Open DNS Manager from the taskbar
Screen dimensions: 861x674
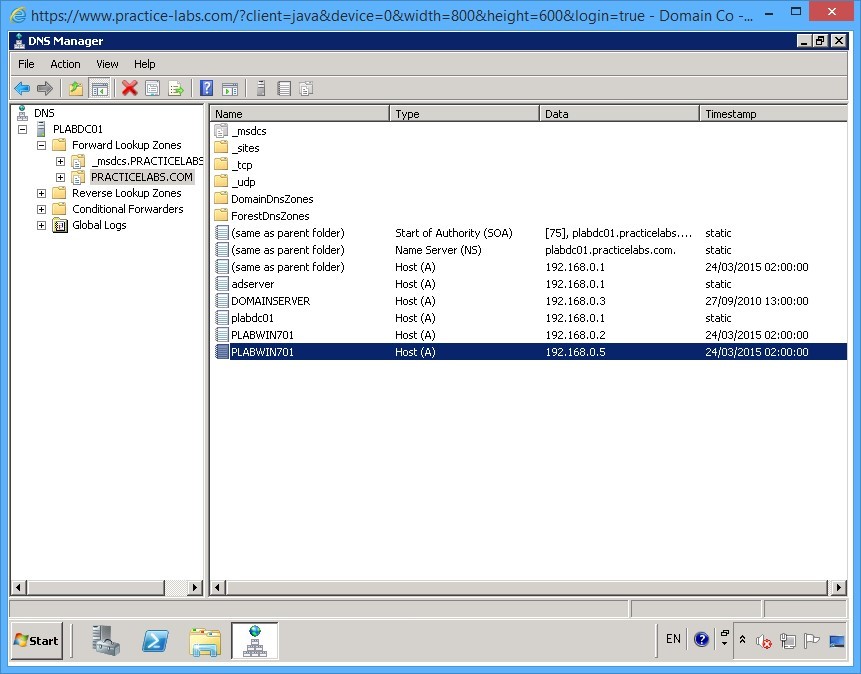pyautogui.click(x=255, y=640)
